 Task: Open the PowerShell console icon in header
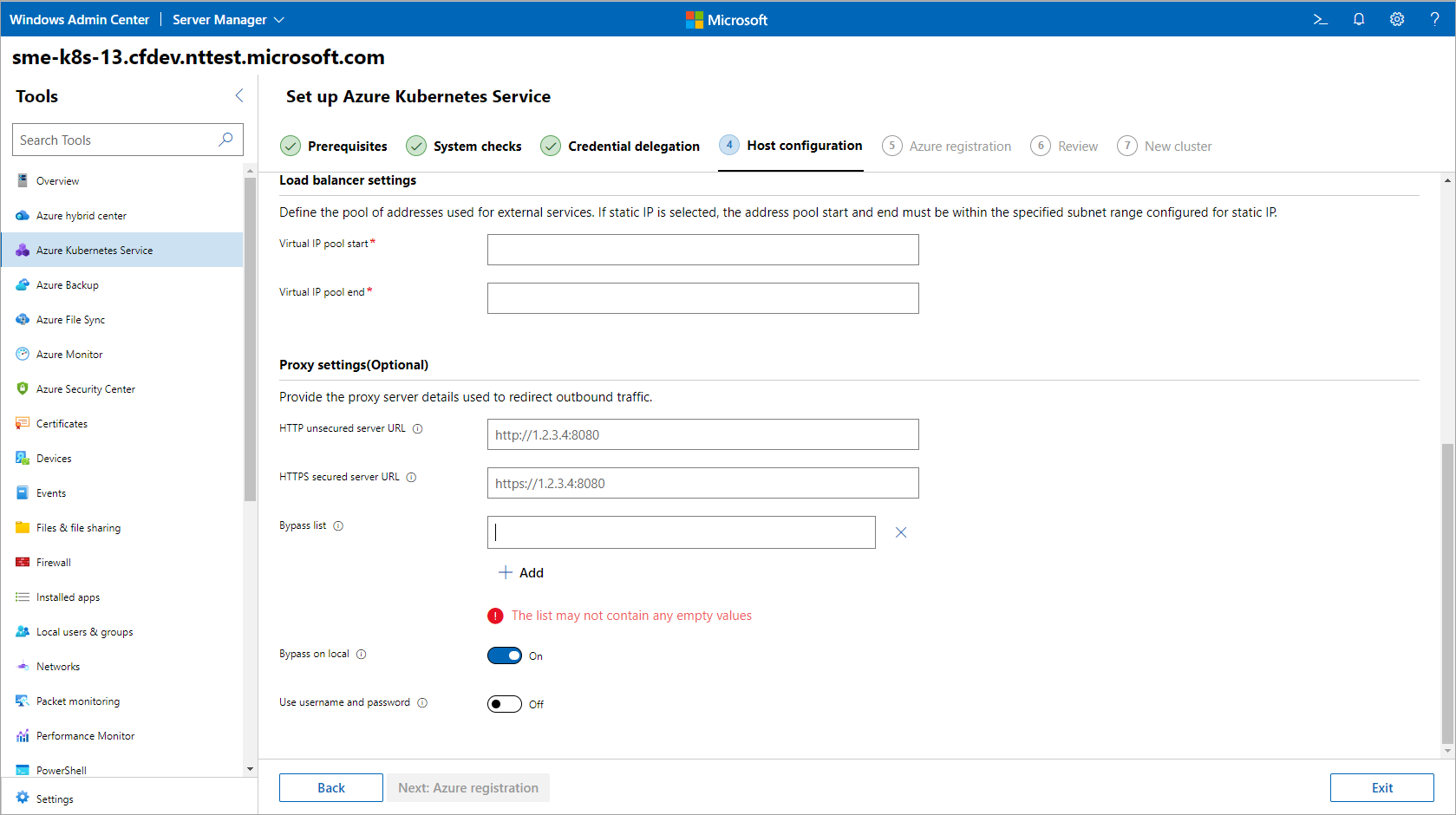click(x=1320, y=19)
